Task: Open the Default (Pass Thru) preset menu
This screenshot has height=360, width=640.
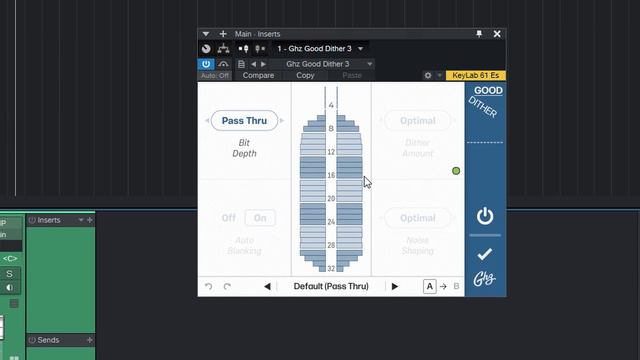Action: point(331,287)
